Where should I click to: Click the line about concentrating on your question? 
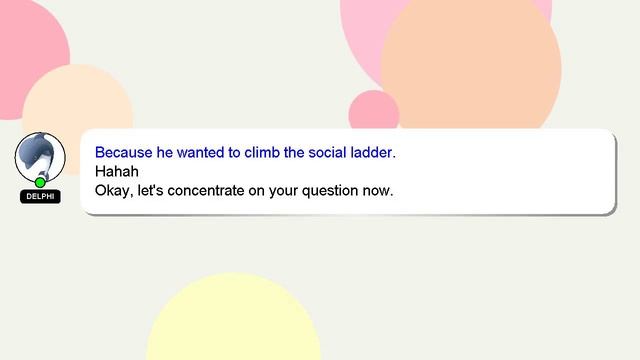point(244,191)
